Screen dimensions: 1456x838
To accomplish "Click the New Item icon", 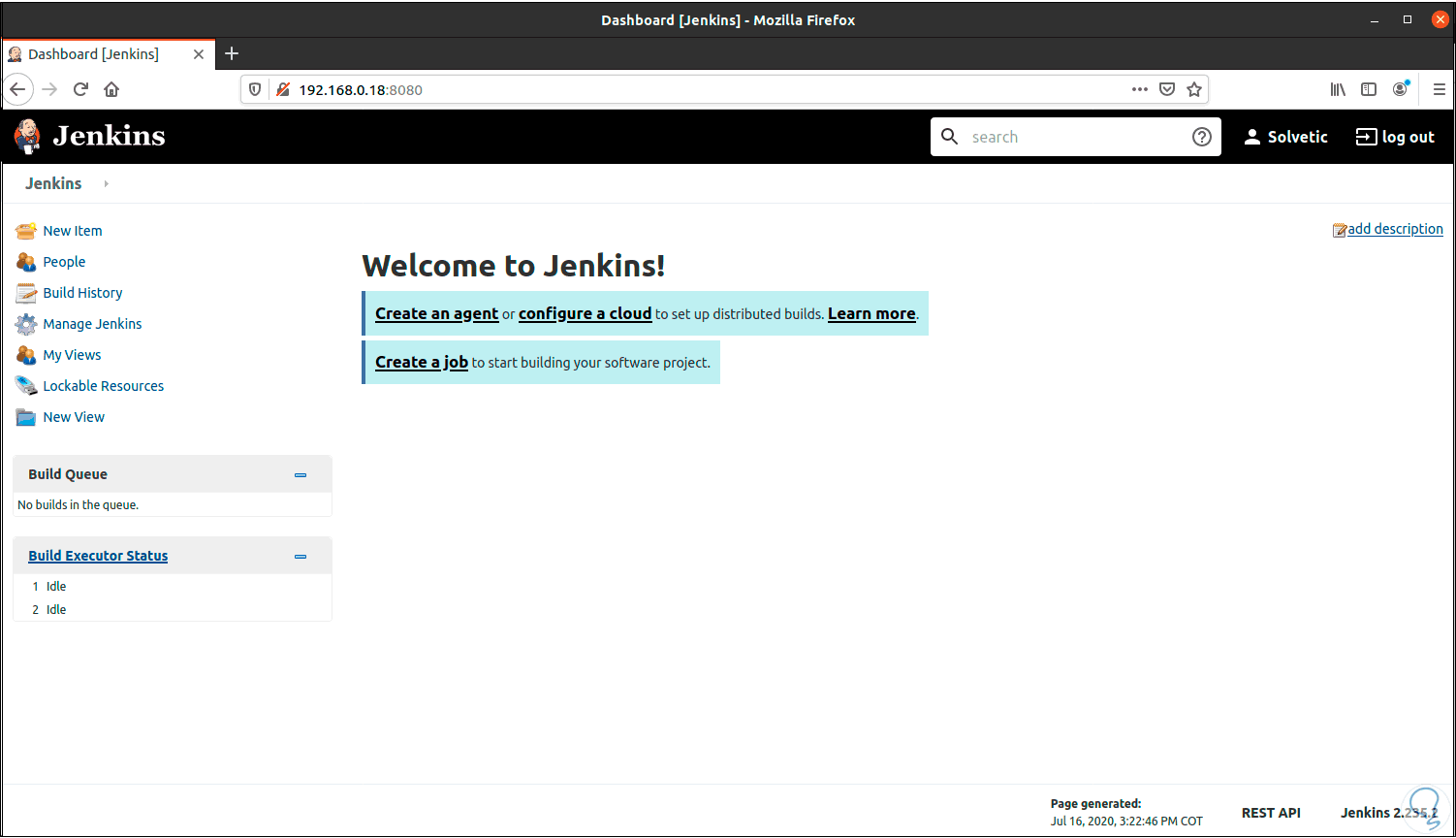I will 26,231.
